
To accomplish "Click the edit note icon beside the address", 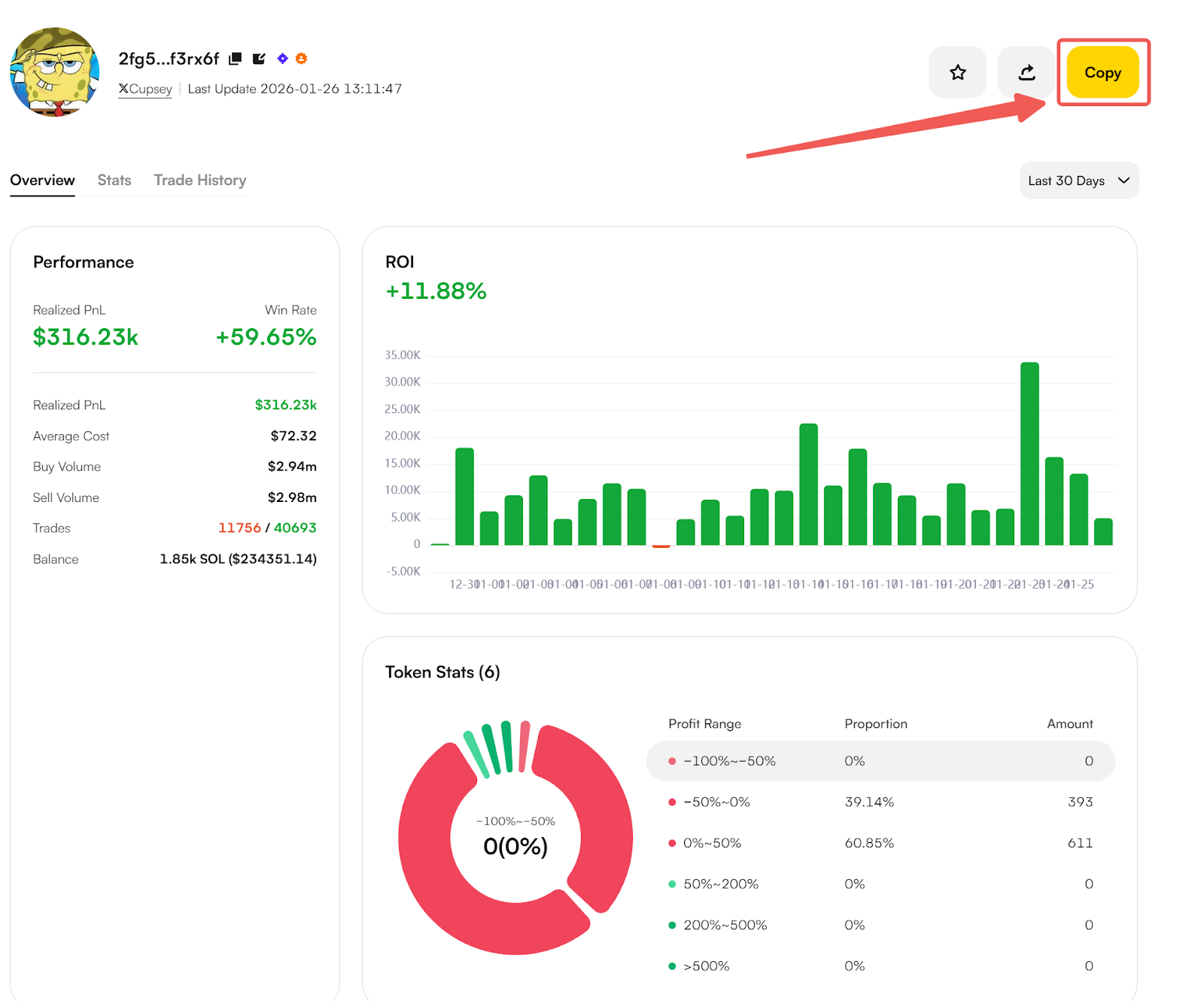I will pos(259,59).
